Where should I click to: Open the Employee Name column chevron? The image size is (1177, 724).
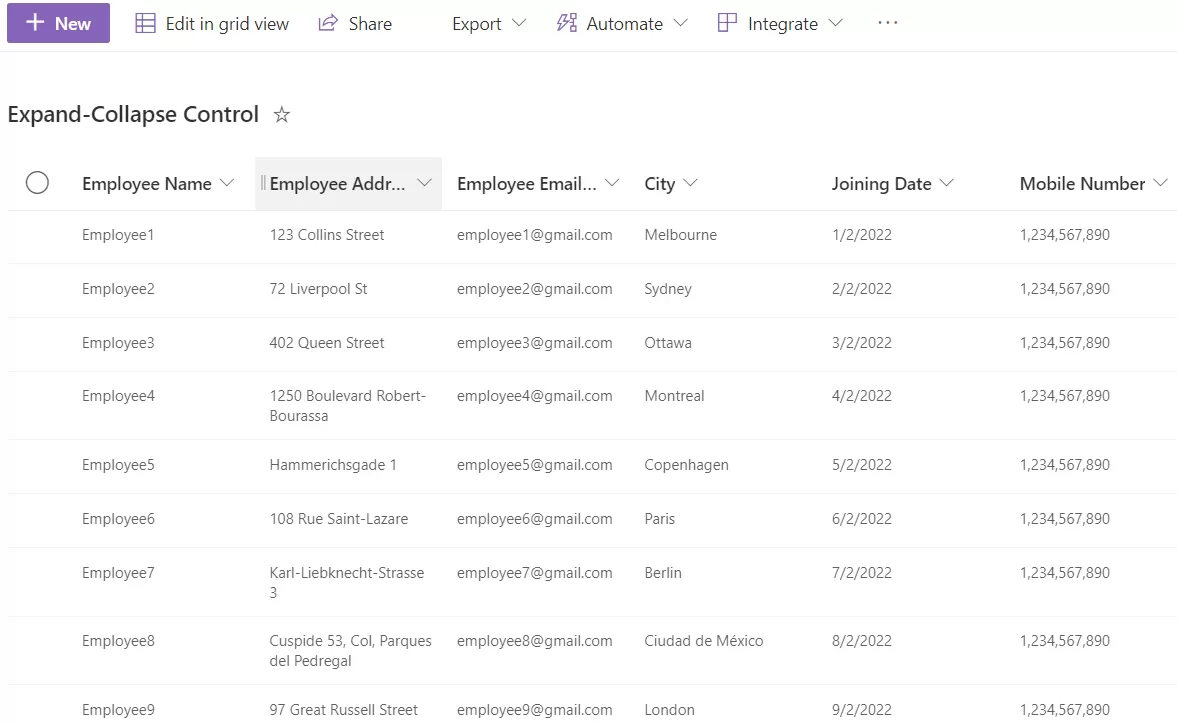[x=227, y=183]
